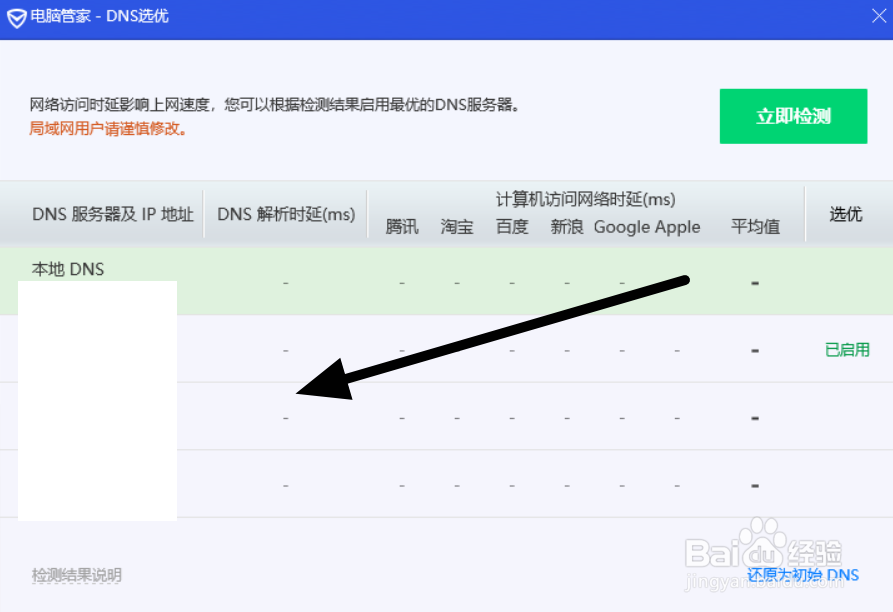Click the DNS 服务器及 IP 地址 column header
The height and width of the screenshot is (612, 893).
point(113,214)
